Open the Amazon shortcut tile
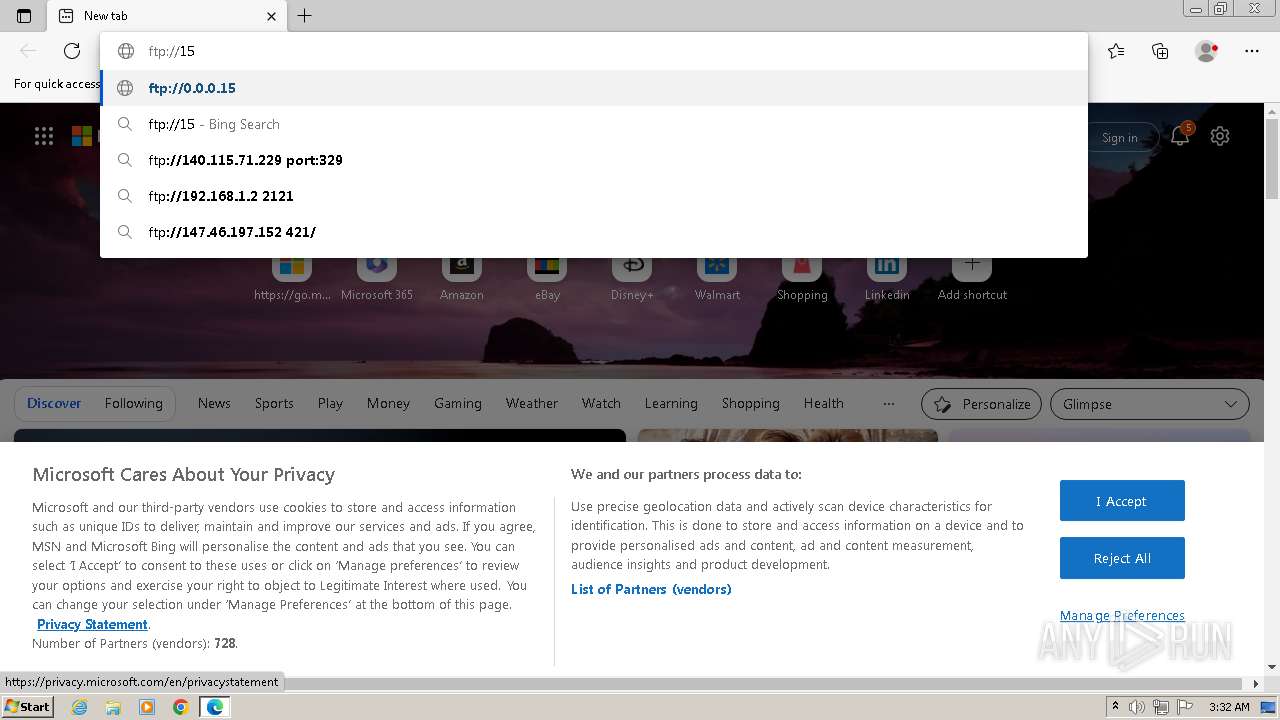This screenshot has width=1280, height=720. click(461, 278)
